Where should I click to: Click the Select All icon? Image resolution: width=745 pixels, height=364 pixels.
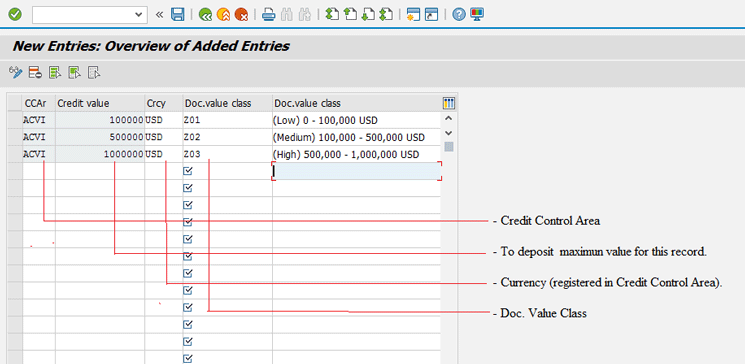pos(55,73)
